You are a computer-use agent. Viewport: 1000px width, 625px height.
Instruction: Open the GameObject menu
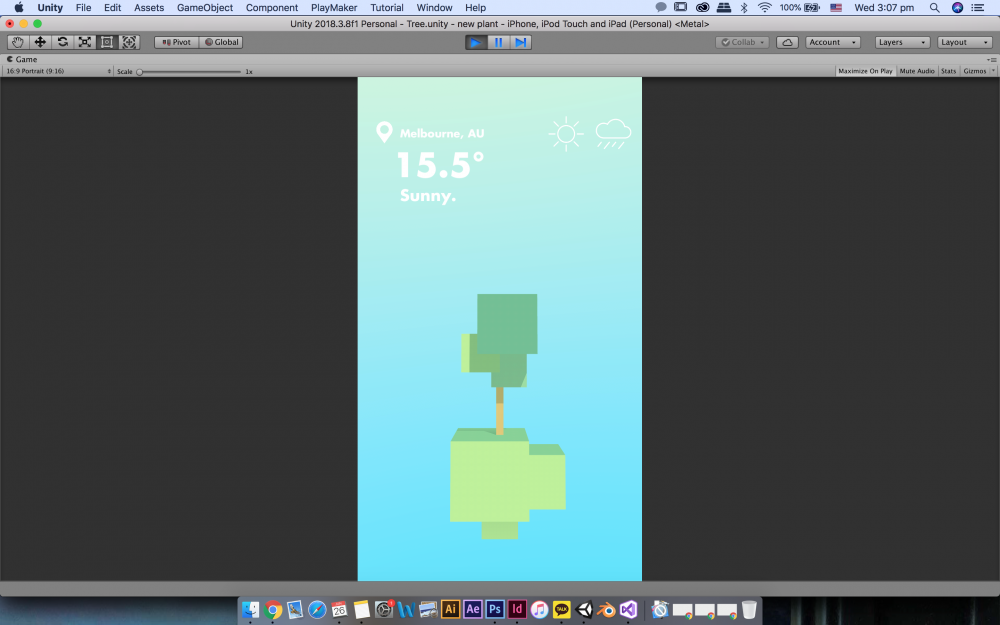pyautogui.click(x=204, y=7)
